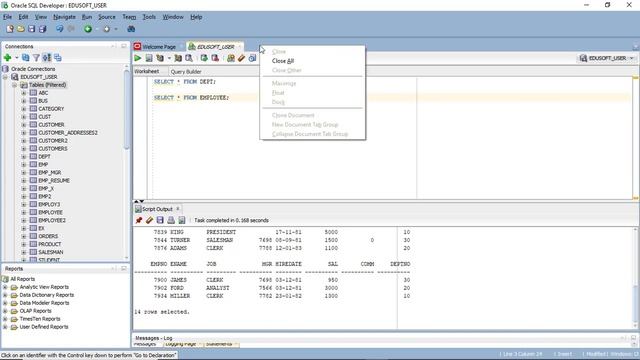Expand the User Defined Reports folder
Viewport: 640px width, 360px height.
pos(5,327)
